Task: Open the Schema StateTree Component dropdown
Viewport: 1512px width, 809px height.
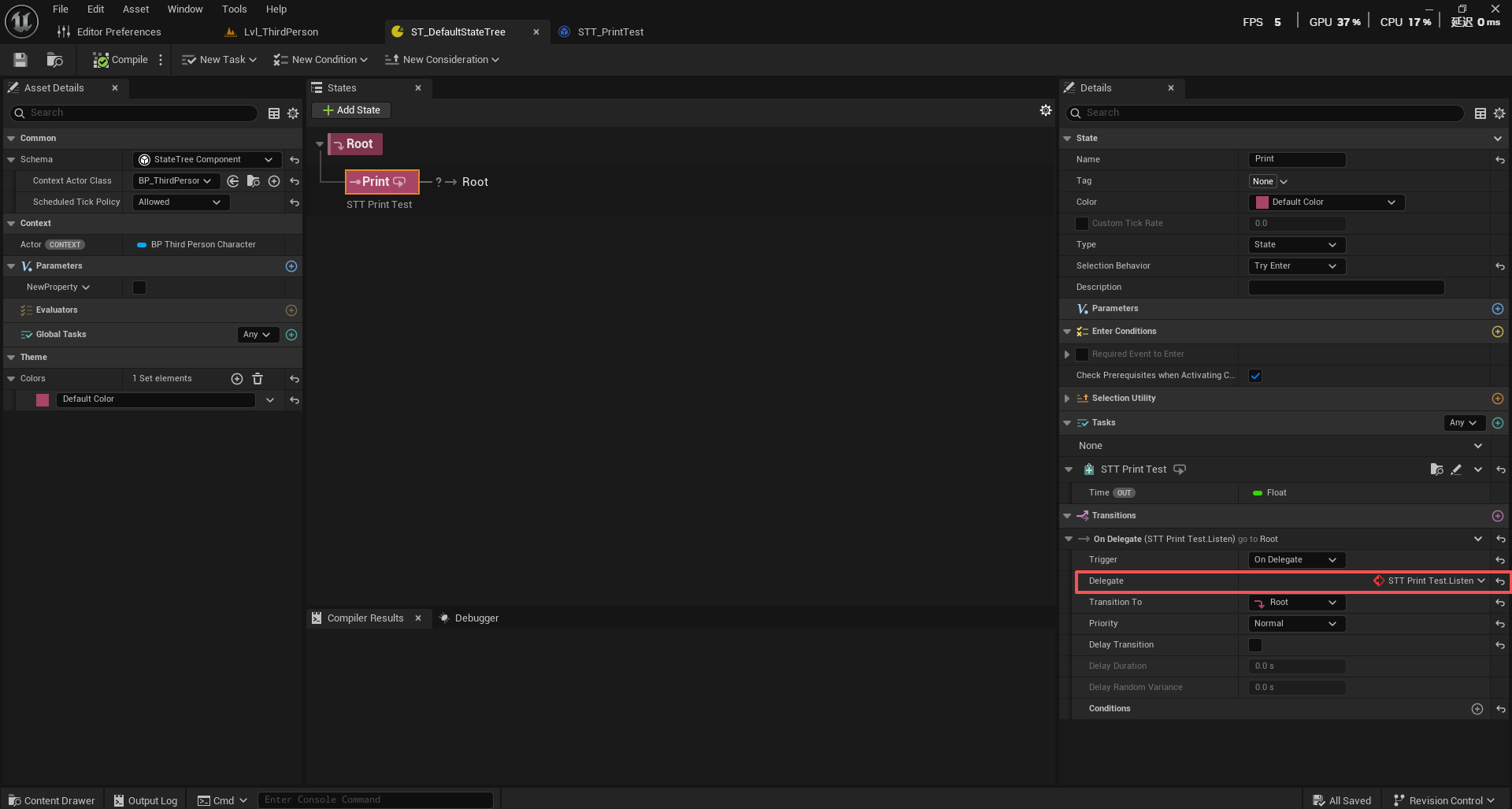Action: (207, 160)
